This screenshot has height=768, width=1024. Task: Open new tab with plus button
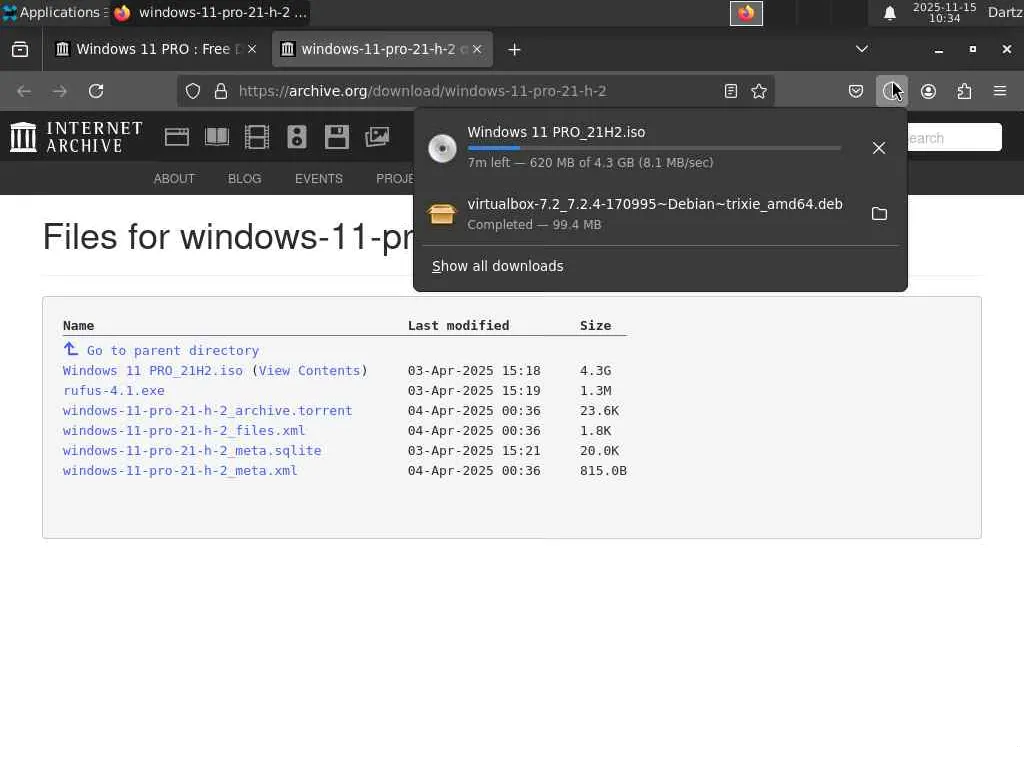point(514,50)
